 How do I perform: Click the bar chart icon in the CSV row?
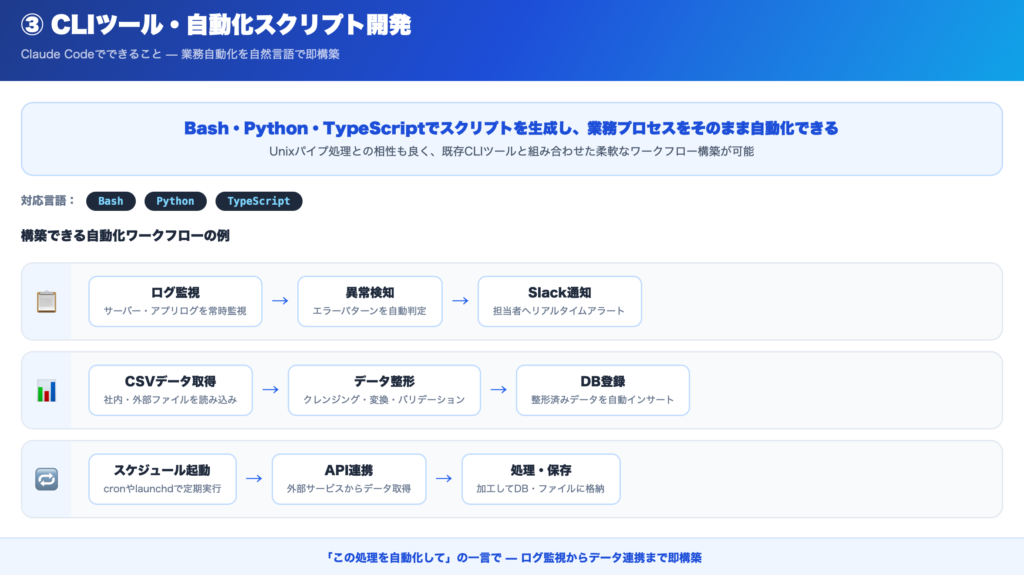46,390
